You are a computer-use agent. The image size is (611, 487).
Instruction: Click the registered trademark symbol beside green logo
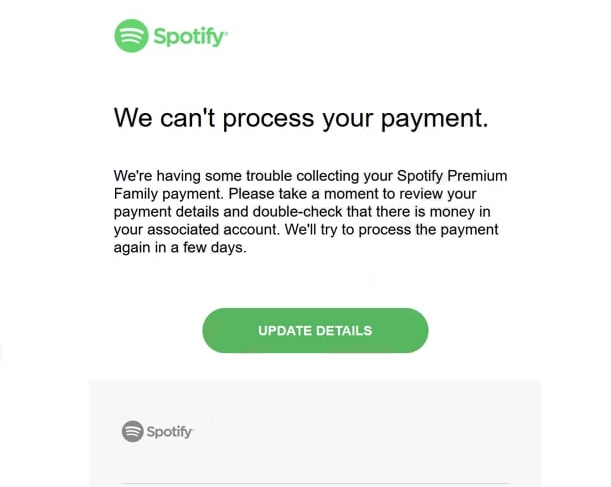tap(226, 32)
